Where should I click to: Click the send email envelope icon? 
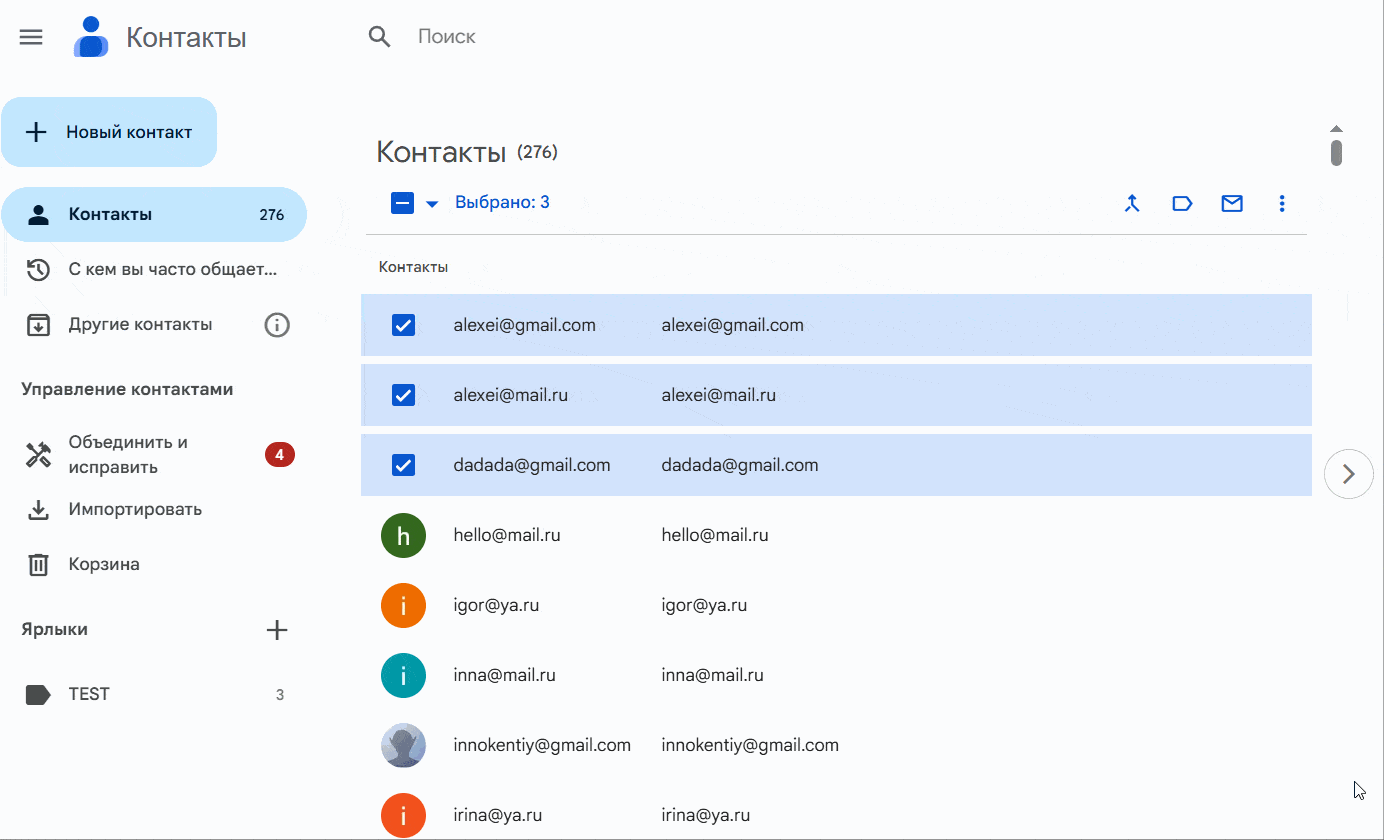(x=1232, y=203)
